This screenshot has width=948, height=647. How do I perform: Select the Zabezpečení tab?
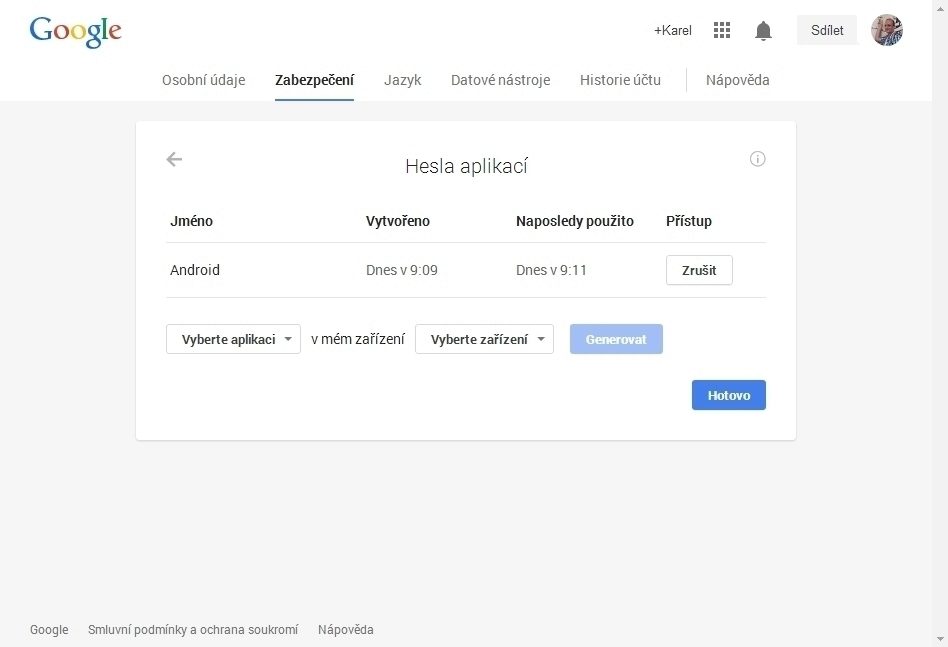point(314,80)
